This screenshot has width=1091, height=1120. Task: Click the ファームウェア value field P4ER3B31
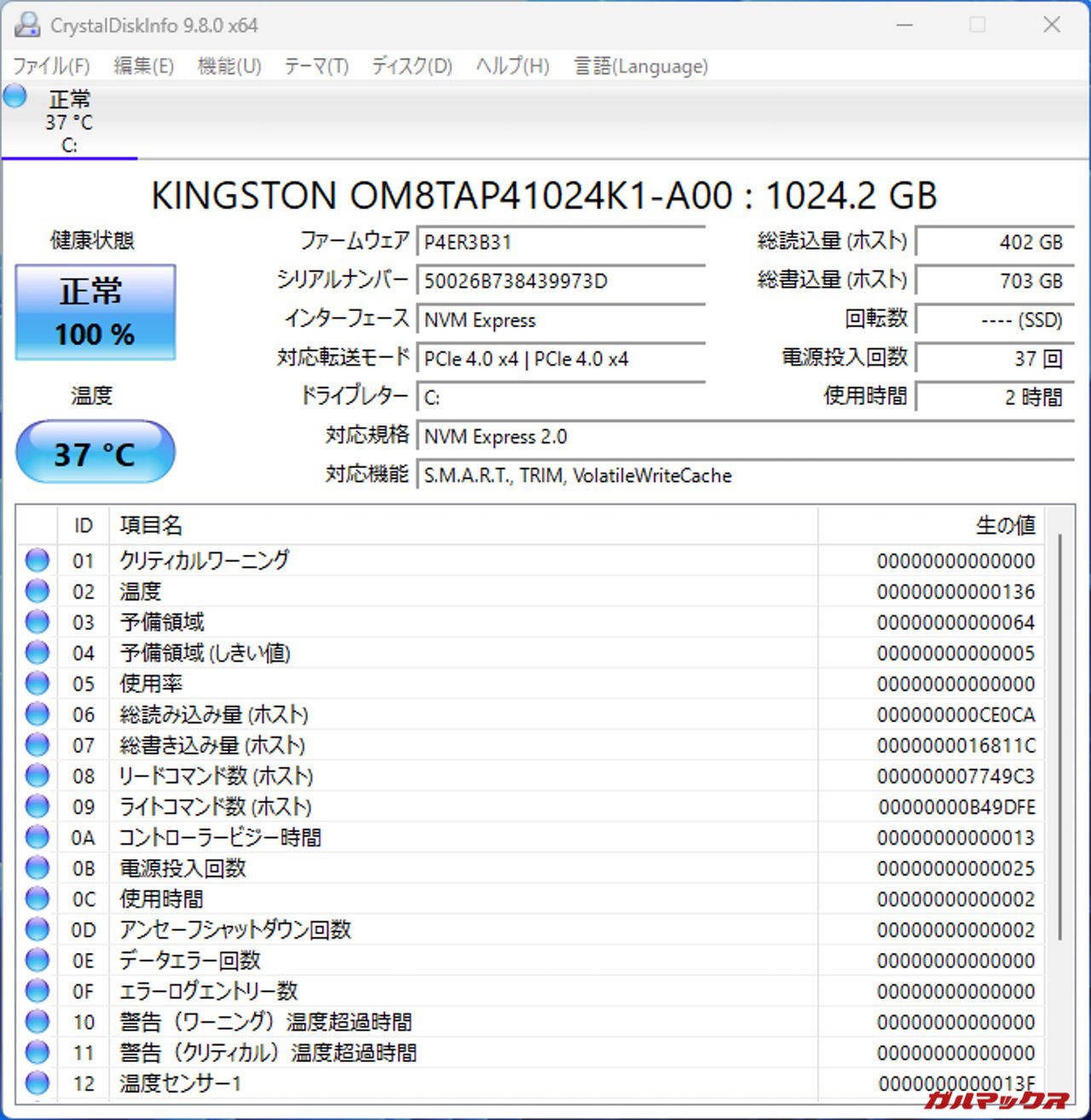(560, 242)
